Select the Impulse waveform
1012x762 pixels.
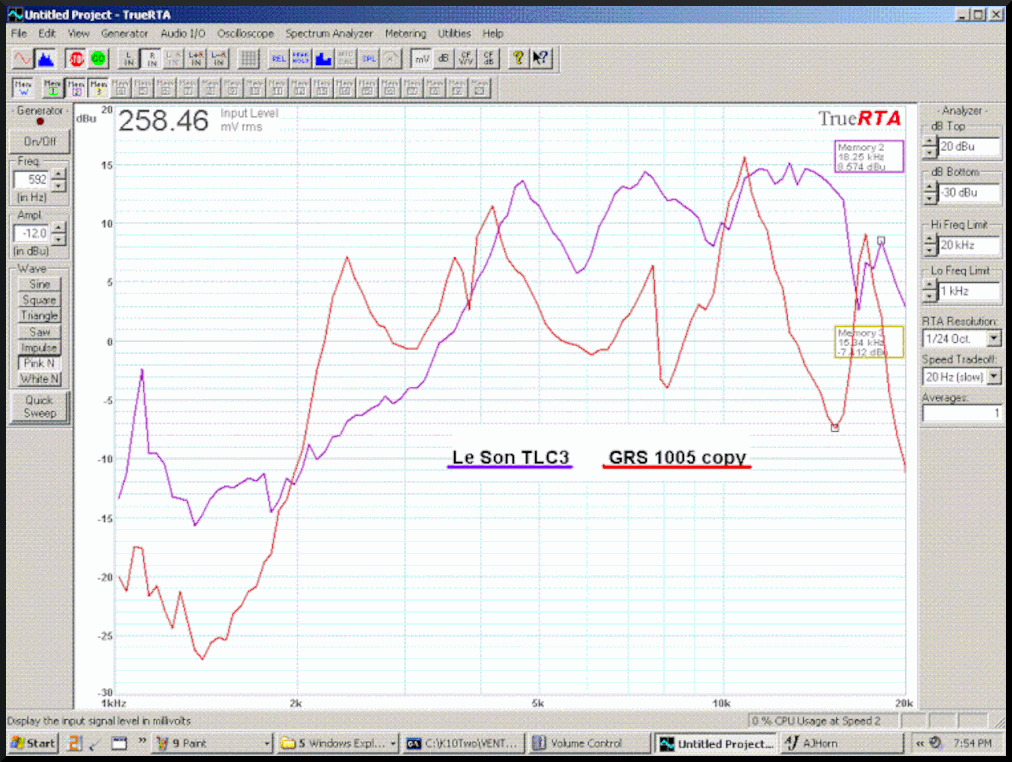coord(39,348)
